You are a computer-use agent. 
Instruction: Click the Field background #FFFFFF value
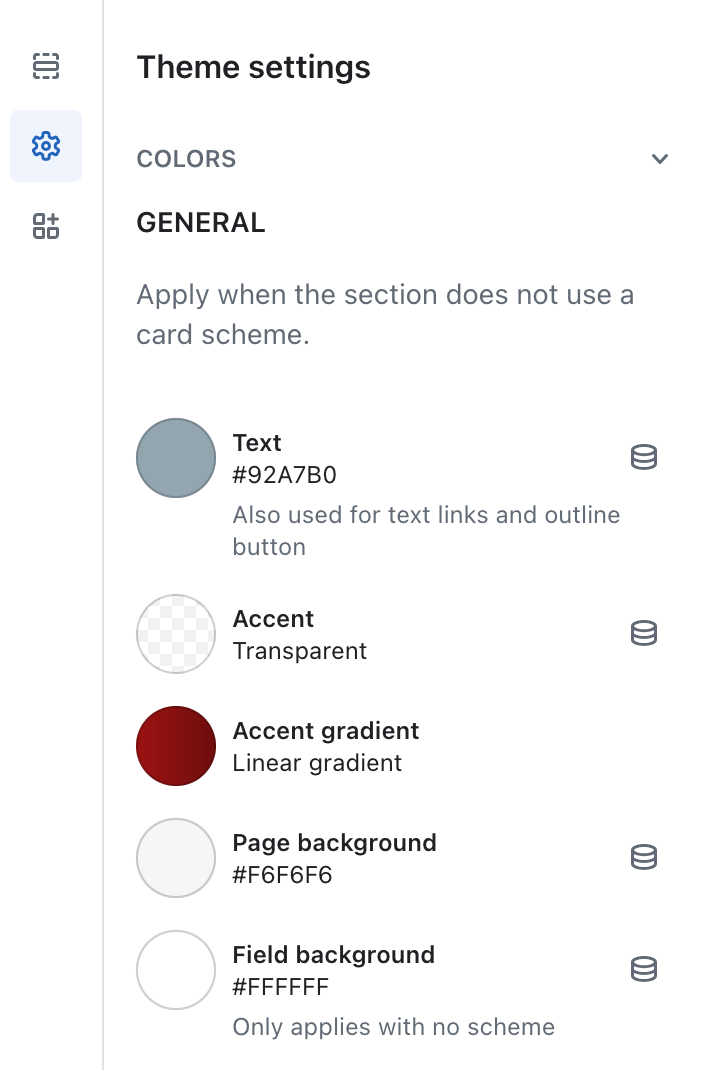tap(280, 987)
